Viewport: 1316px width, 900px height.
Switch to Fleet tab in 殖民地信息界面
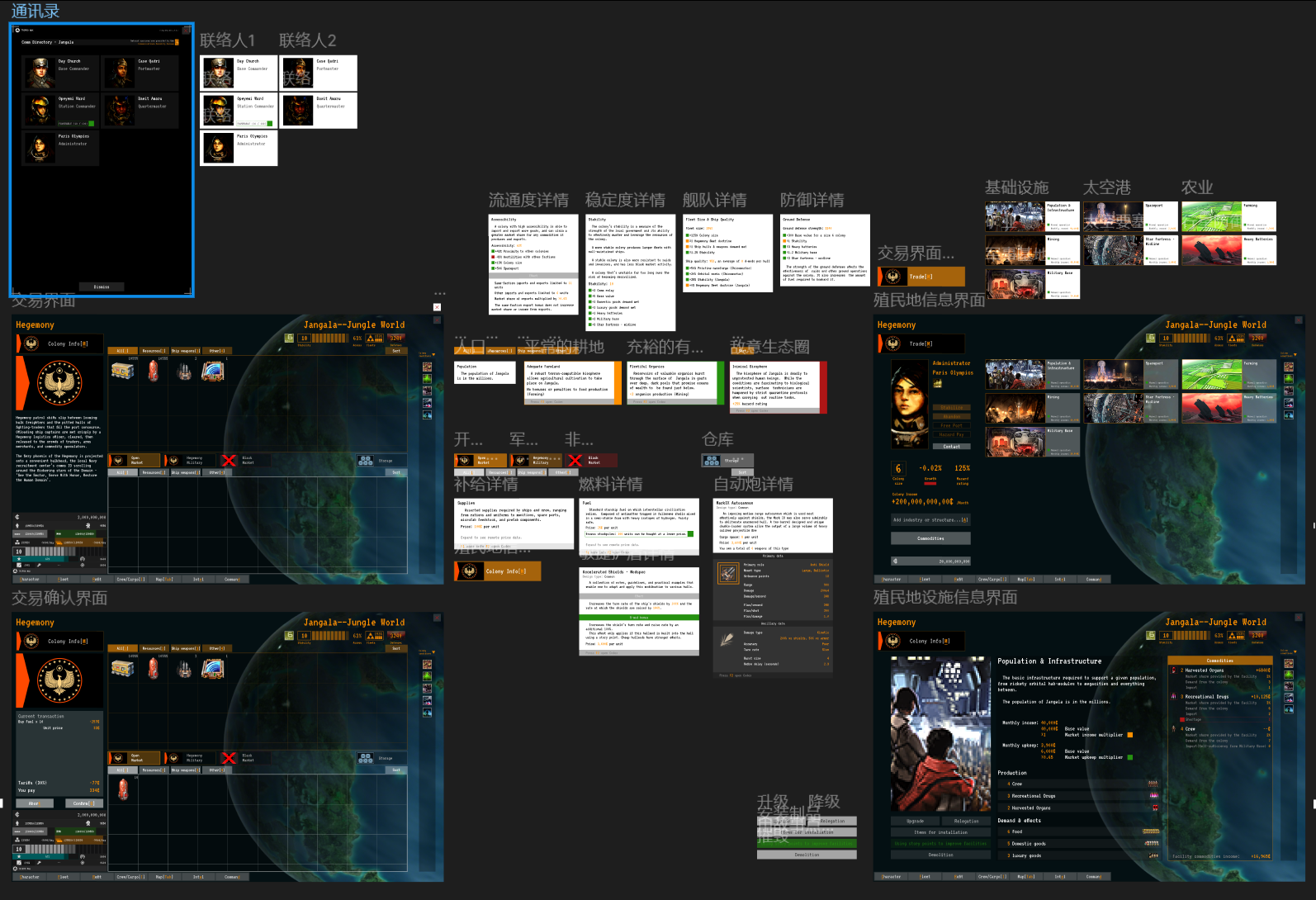pyautogui.click(x=925, y=579)
